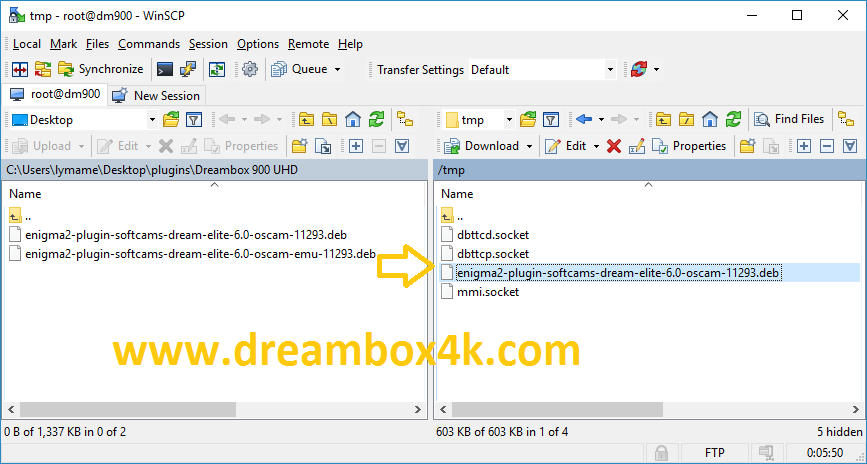Select local file oscam-emu-11293.deb
This screenshot has height=464, width=867.
192,254
